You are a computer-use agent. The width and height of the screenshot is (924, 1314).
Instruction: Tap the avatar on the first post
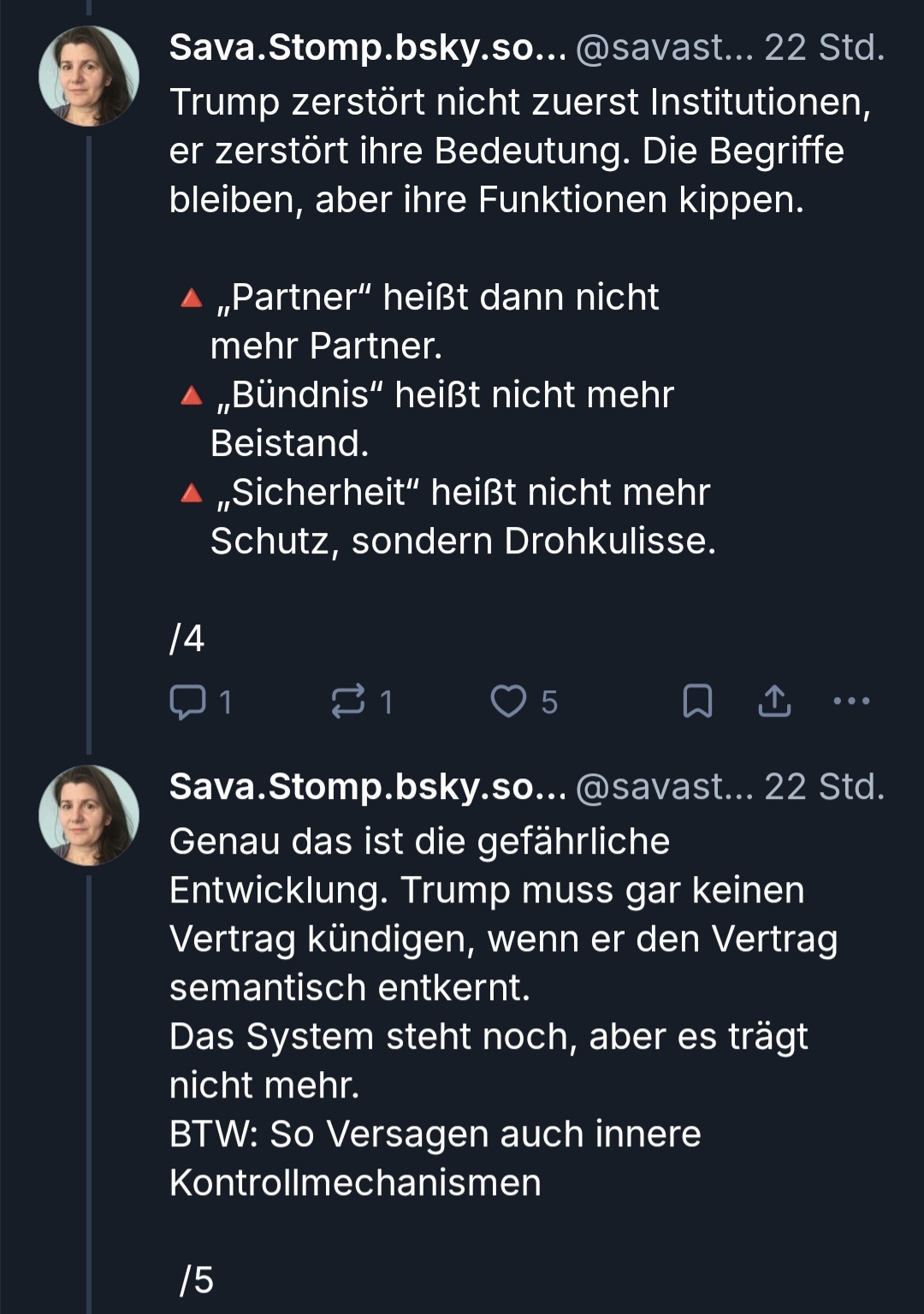(89, 76)
